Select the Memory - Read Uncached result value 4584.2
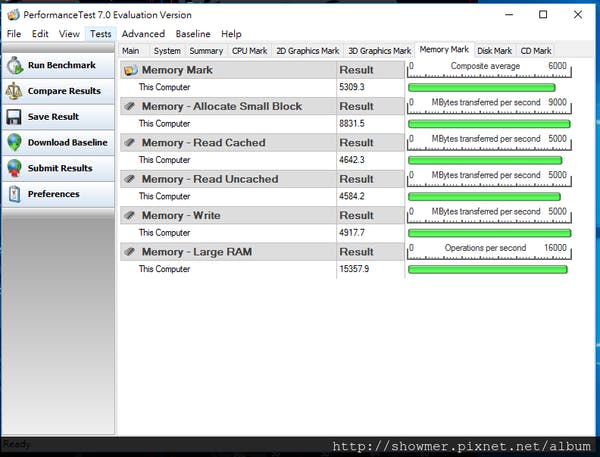Viewport: 600px width, 457px height. pyautogui.click(x=352, y=196)
